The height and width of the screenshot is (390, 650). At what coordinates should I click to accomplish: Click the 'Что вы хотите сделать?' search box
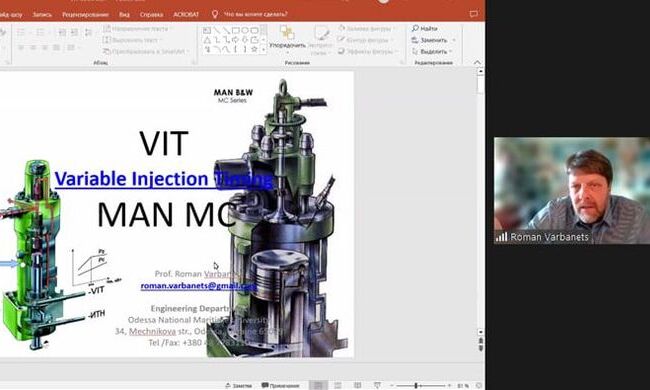click(x=250, y=15)
